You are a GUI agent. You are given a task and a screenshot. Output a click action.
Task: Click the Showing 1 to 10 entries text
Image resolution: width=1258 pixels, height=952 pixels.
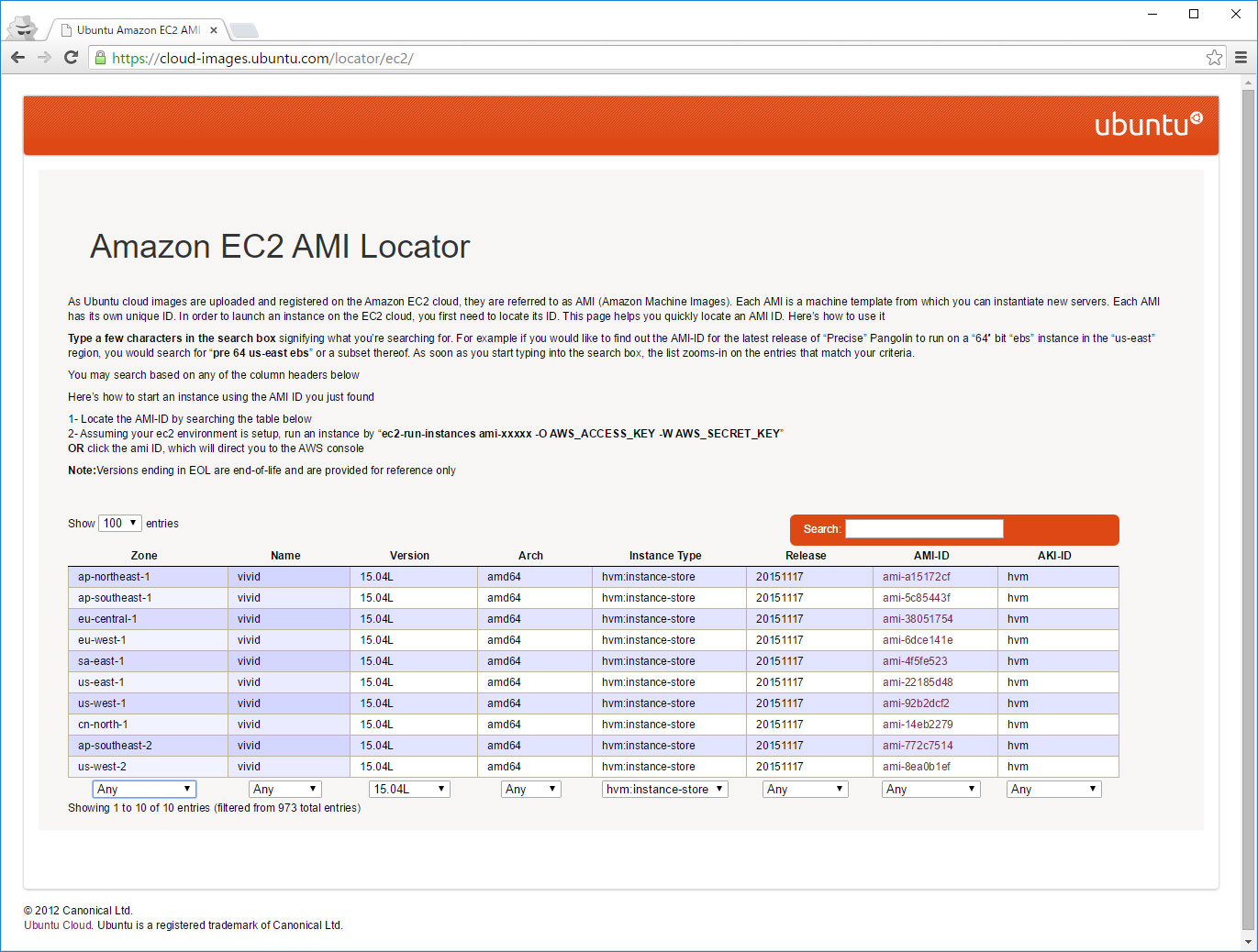point(214,808)
